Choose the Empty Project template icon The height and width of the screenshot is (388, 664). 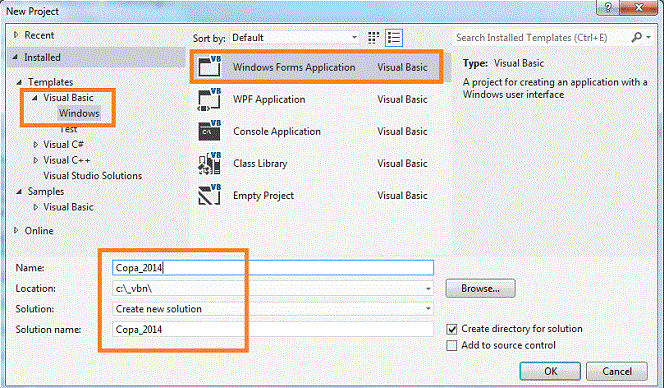point(210,195)
